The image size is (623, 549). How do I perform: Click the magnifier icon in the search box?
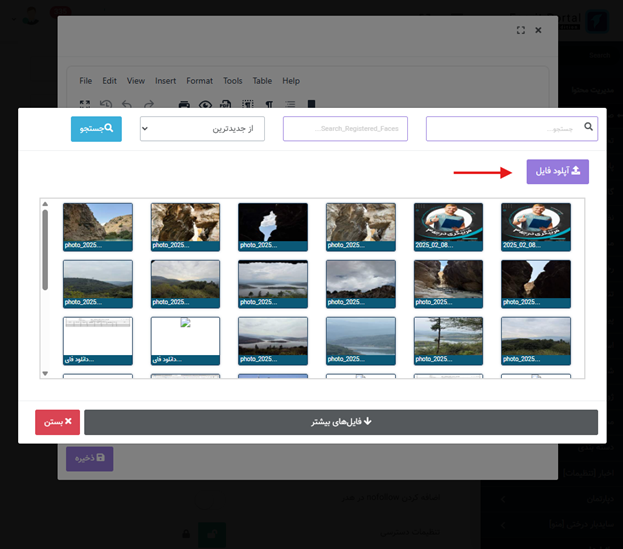tap(589, 127)
